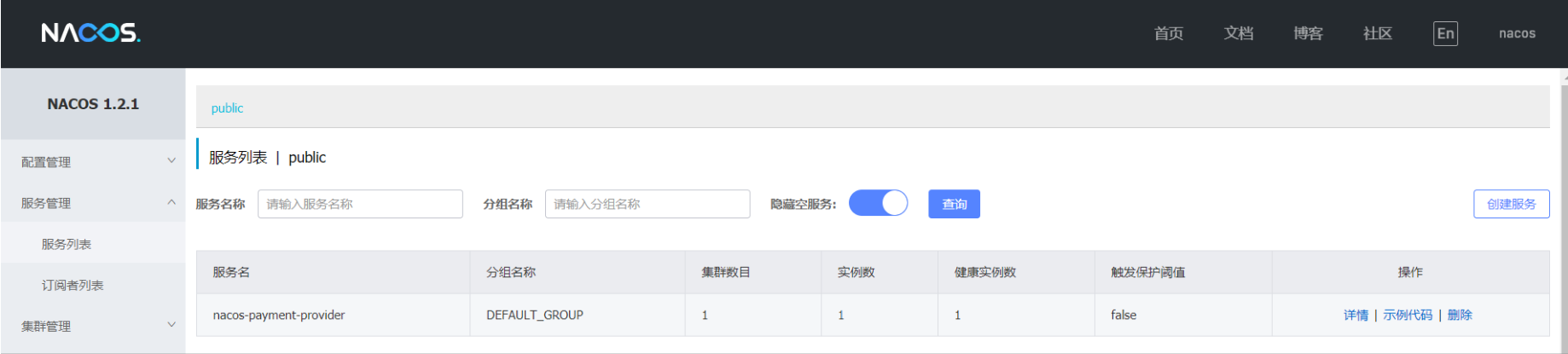Open 订阅者列表 in the sidebar
This screenshot has height=354, width=1568.
point(73,285)
